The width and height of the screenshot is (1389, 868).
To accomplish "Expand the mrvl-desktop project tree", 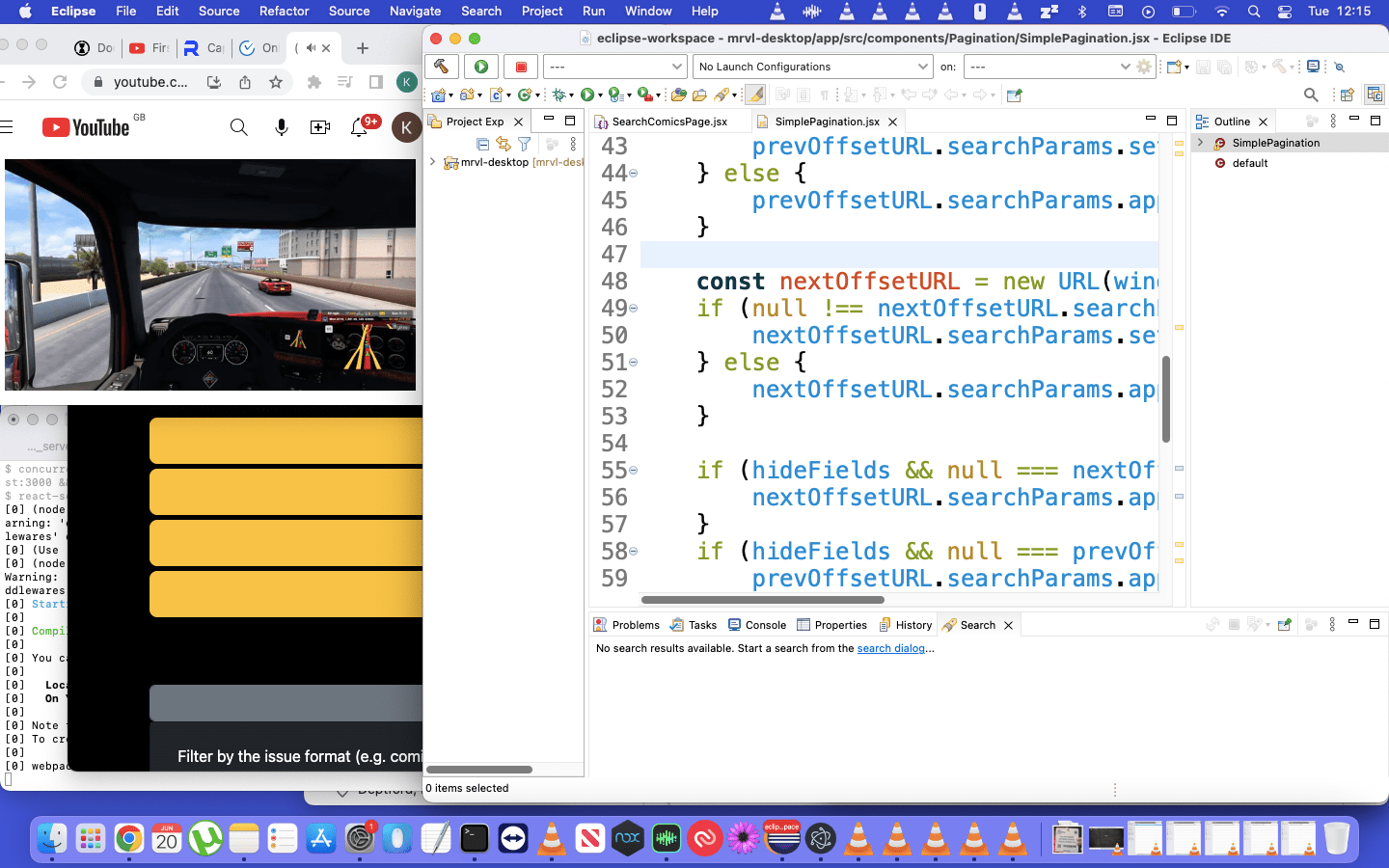I will click(433, 162).
